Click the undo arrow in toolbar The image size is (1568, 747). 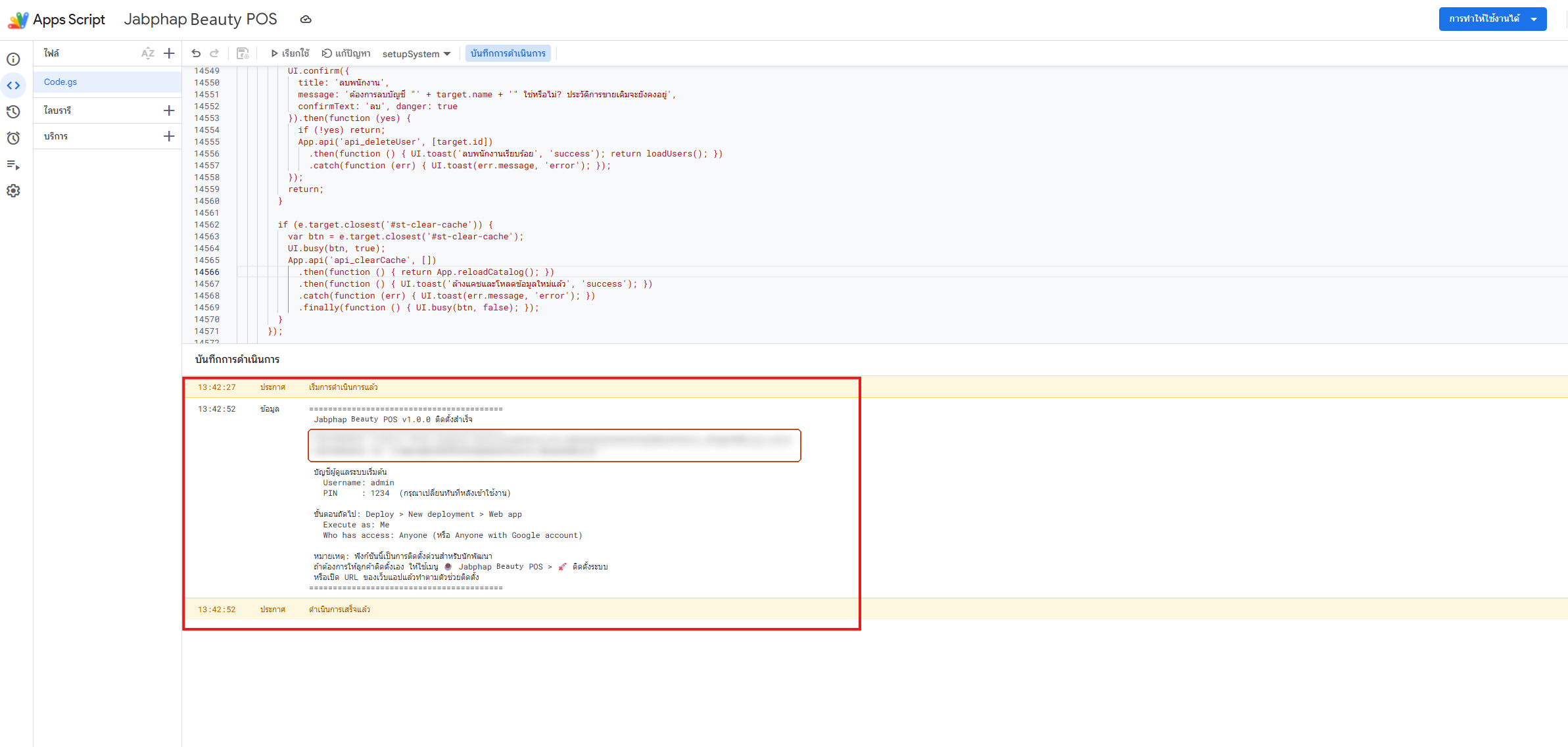(x=196, y=53)
